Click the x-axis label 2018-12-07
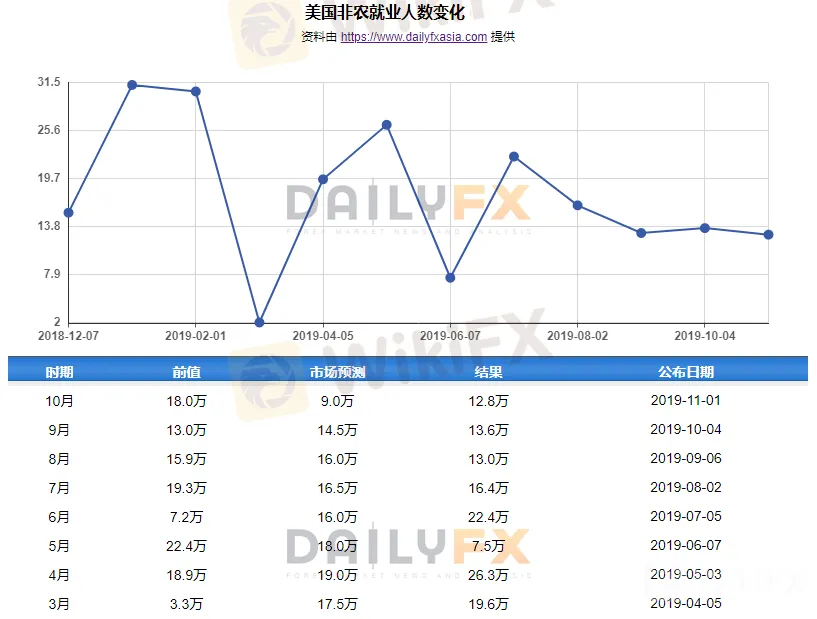This screenshot has height=619, width=817. click(68, 336)
